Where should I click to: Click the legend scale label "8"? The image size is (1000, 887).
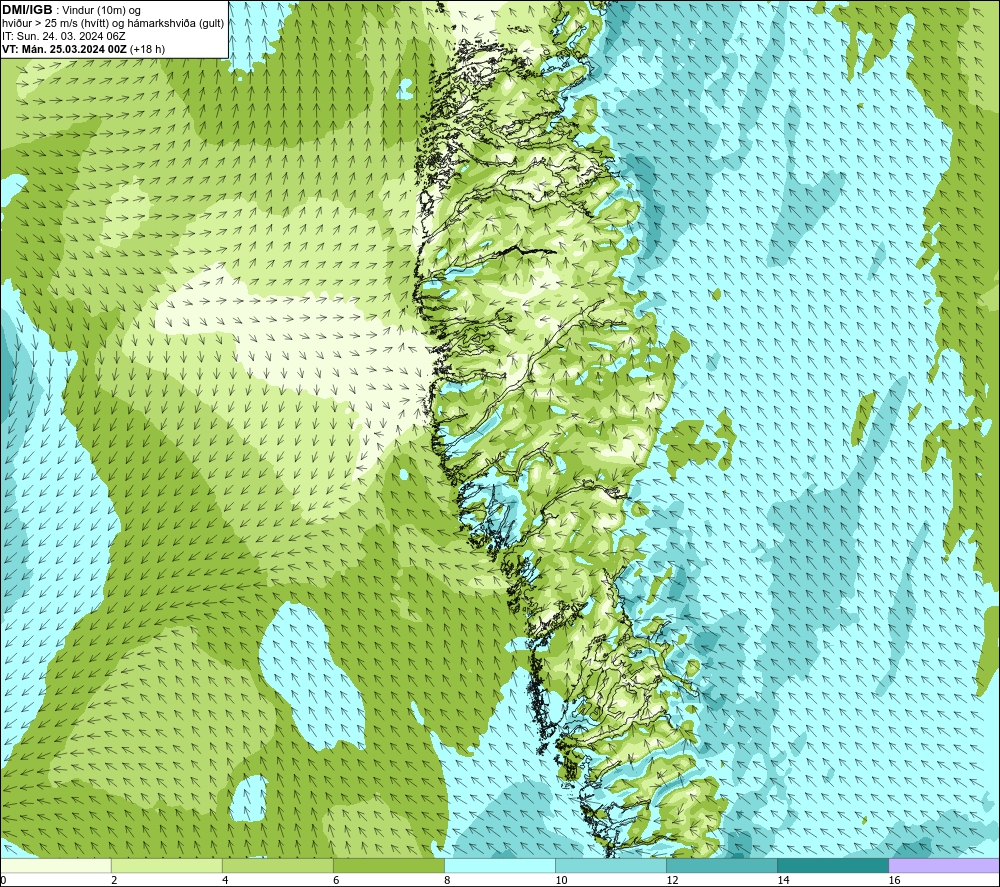coord(447,880)
